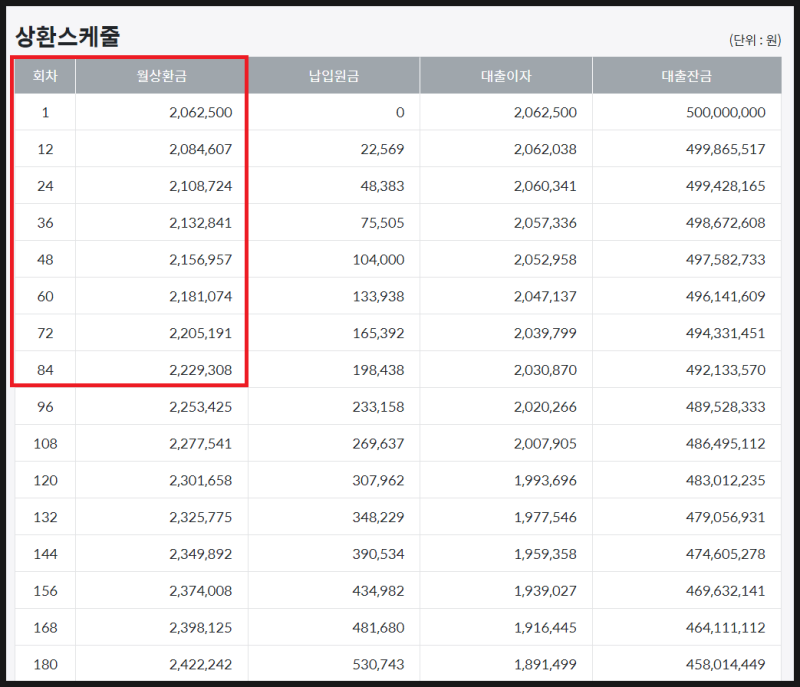
Task: Click principal value 233,158 in row 96
Action: point(378,407)
